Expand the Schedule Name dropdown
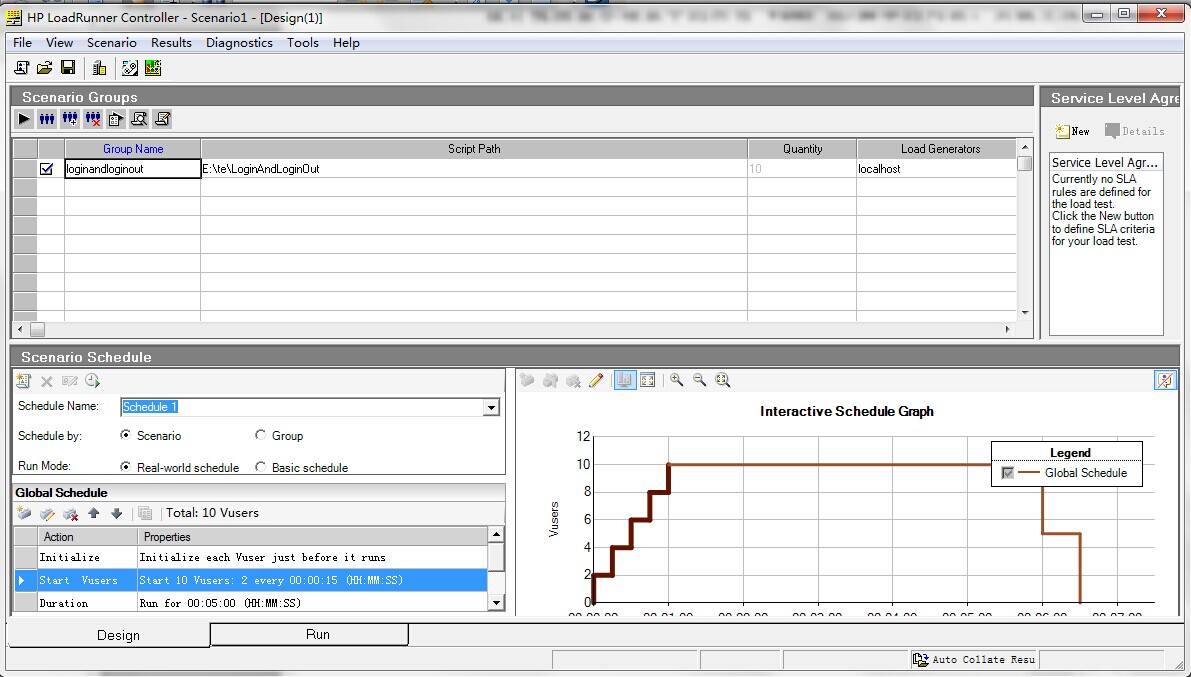The image size is (1191, 677). click(x=491, y=407)
